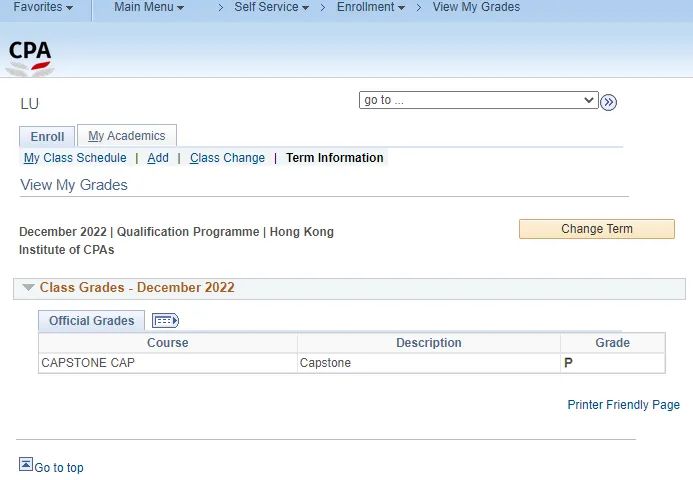Open the Enrollment breadcrumb menu
Image resolution: width=693 pixels, height=480 pixels.
tap(370, 7)
